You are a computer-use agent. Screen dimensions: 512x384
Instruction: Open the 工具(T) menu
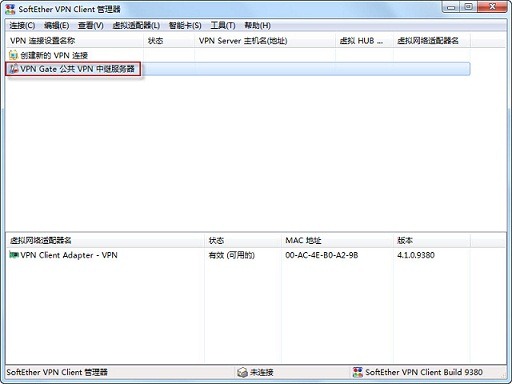click(223, 25)
